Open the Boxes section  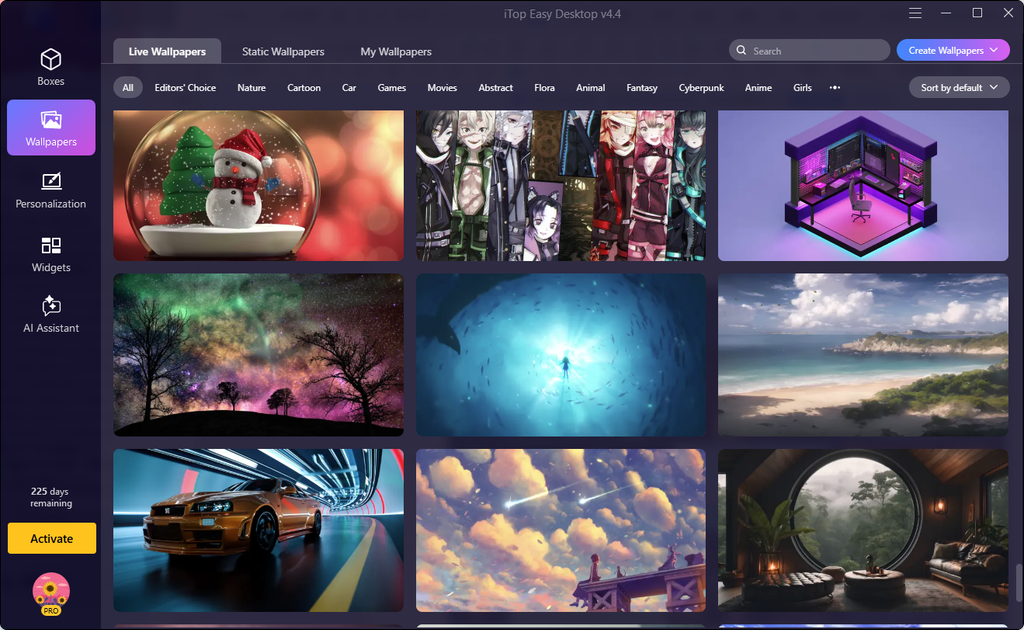click(51, 67)
